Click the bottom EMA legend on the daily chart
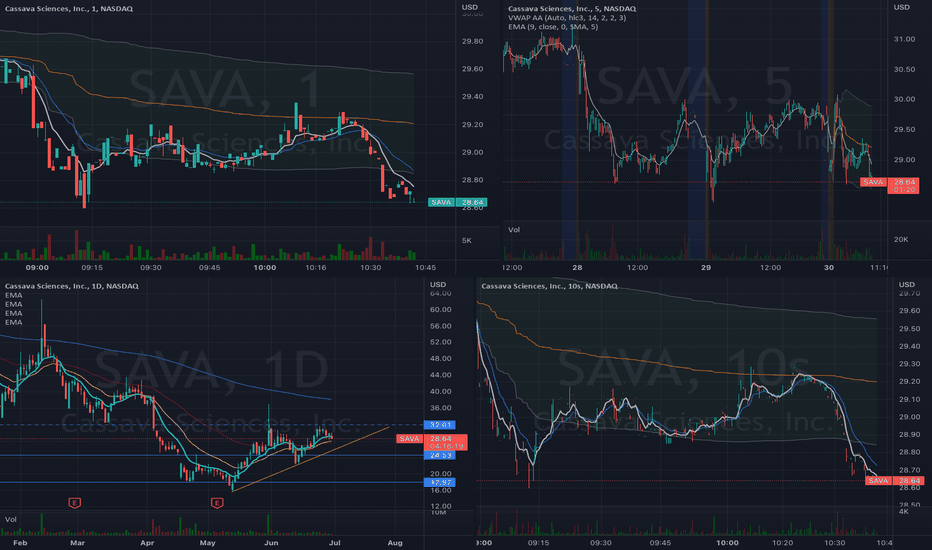Image resolution: width=932 pixels, height=550 pixels. pyautogui.click(x=14, y=322)
